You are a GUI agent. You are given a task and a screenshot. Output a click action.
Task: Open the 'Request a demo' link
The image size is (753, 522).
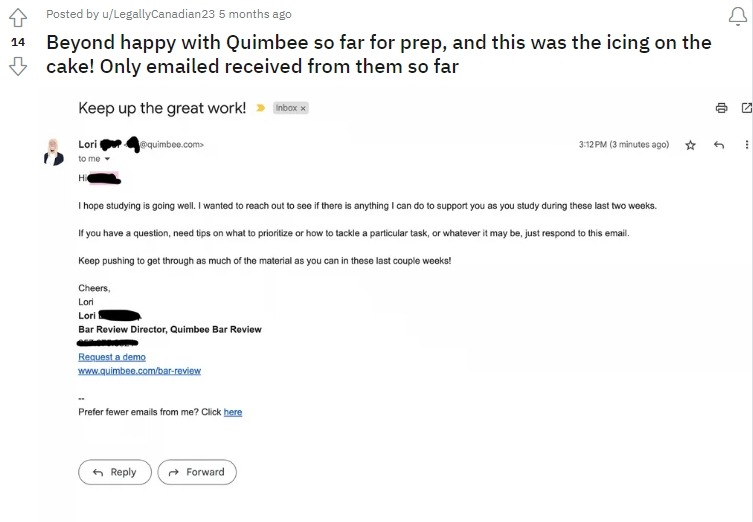click(112, 357)
